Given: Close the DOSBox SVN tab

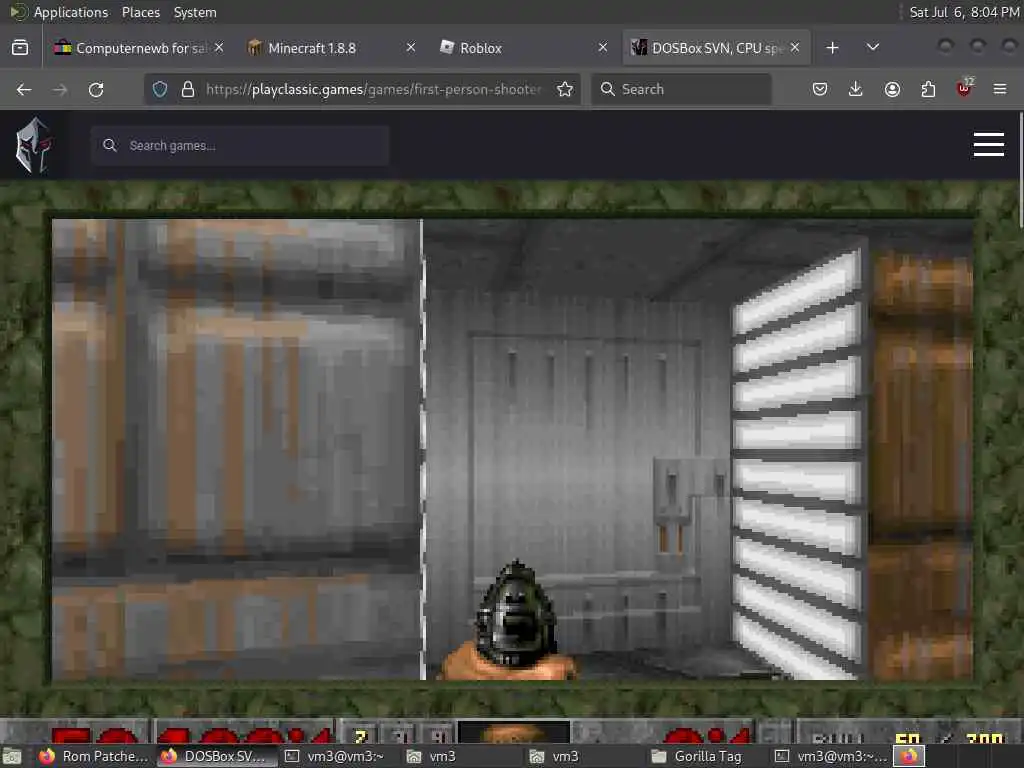Looking at the screenshot, I should pos(795,48).
